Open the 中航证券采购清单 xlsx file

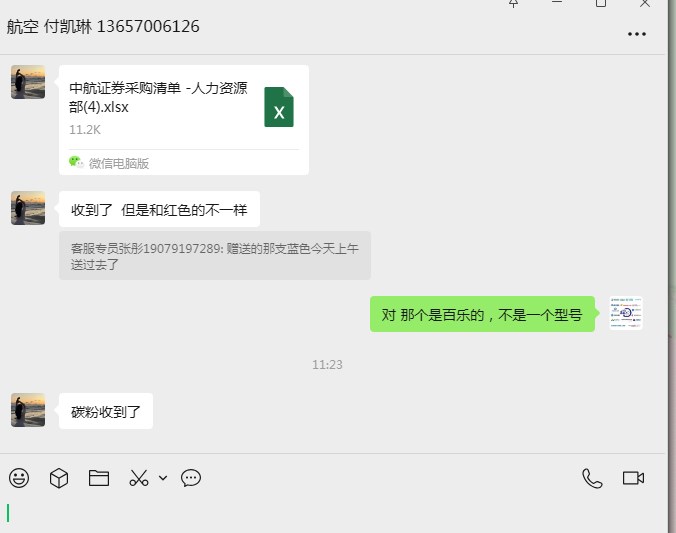click(x=184, y=120)
